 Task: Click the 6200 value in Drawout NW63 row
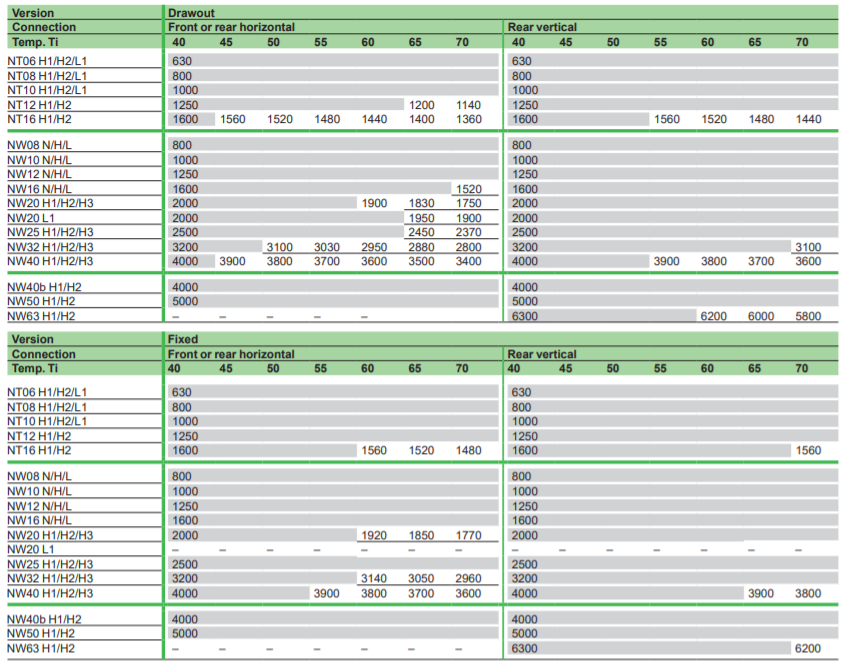point(714,316)
